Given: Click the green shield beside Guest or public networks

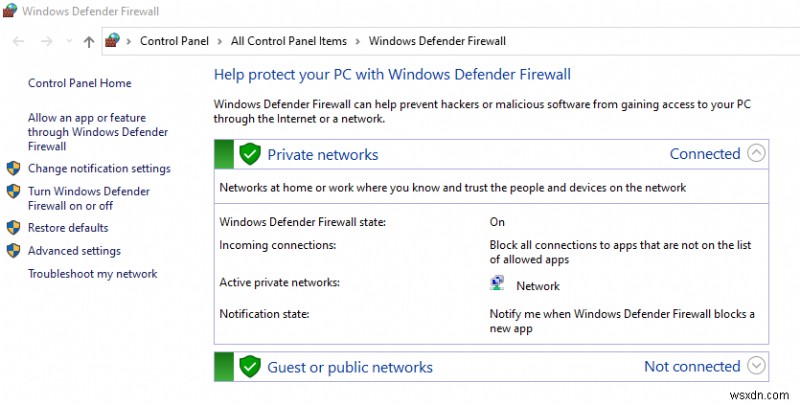Looking at the screenshot, I should point(250,367).
